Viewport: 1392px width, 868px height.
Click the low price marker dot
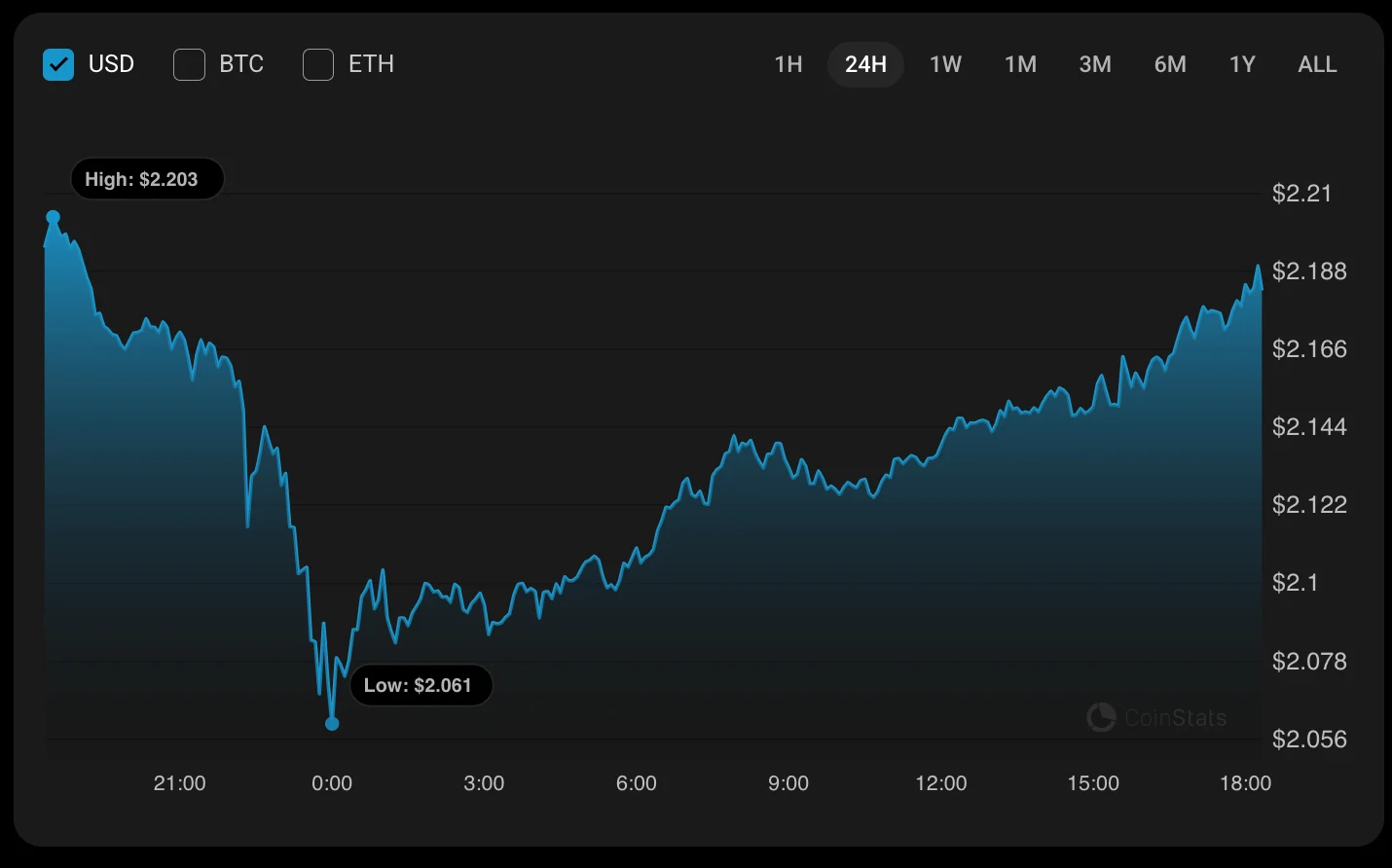(332, 723)
